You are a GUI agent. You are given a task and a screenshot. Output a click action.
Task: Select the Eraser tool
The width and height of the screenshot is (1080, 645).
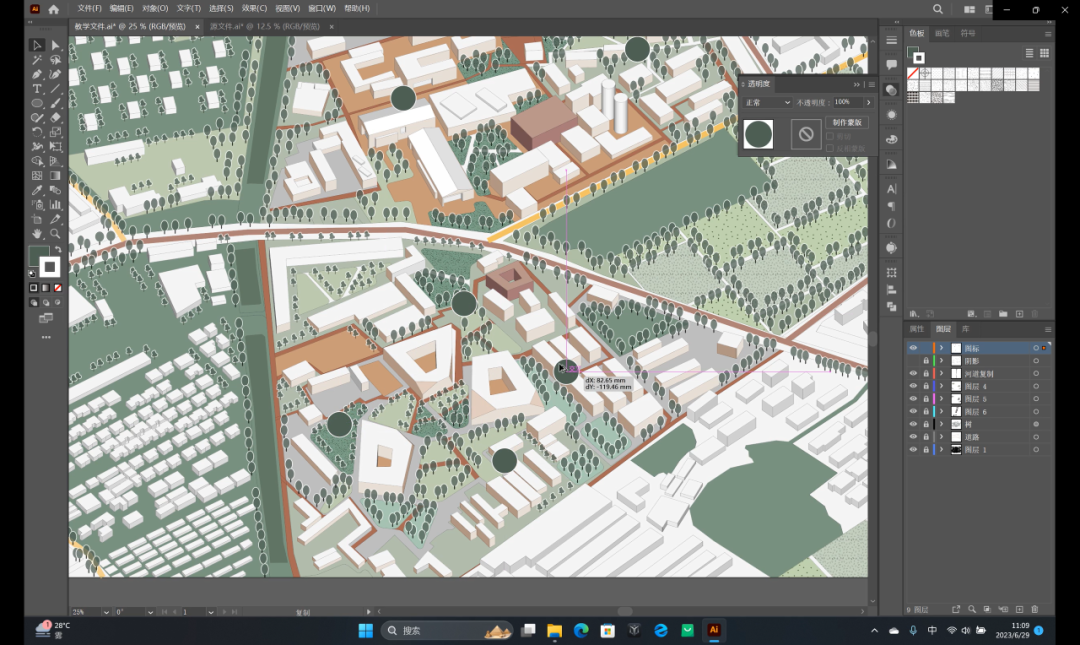coord(55,118)
